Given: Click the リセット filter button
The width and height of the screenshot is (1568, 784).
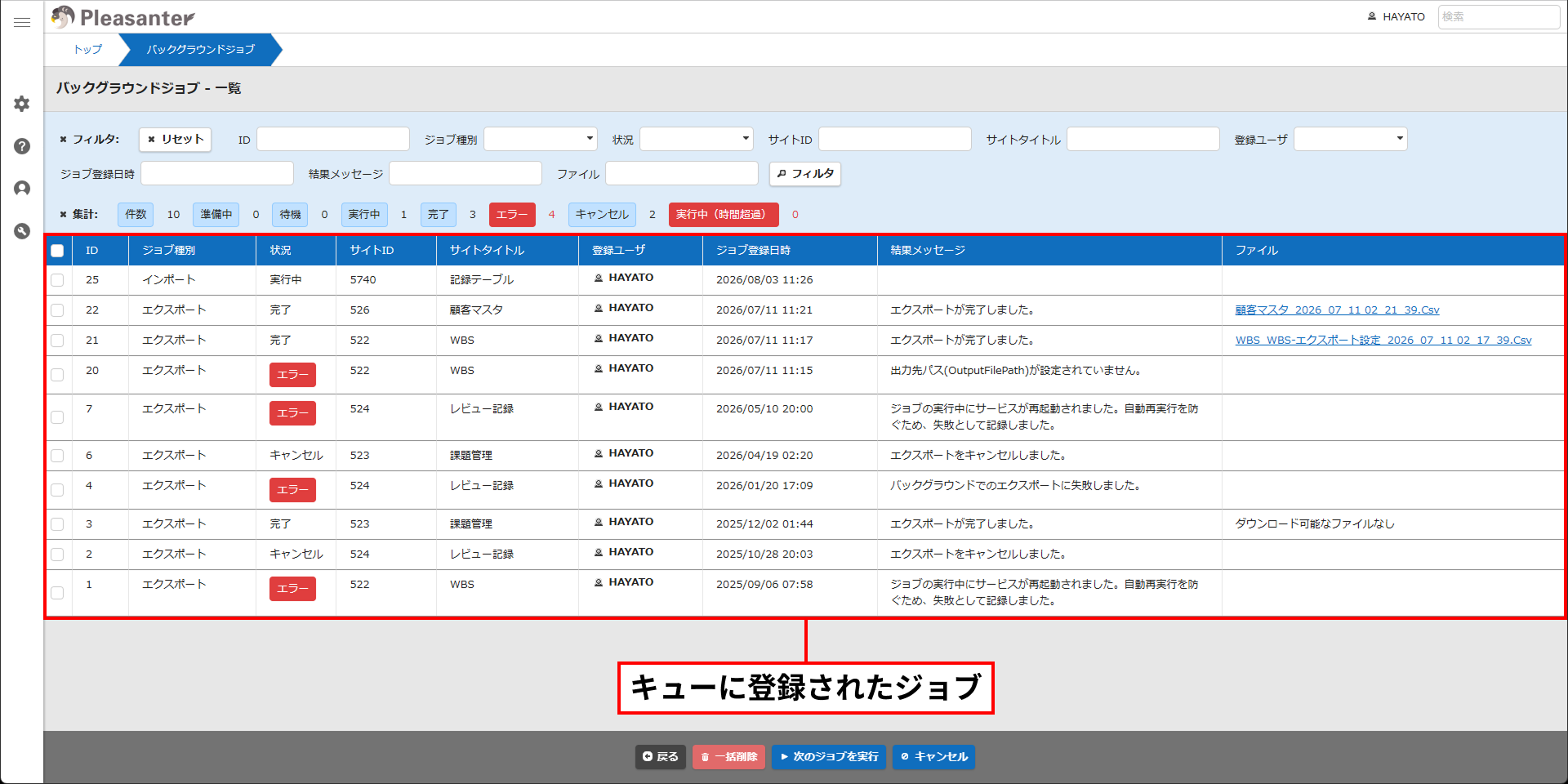Looking at the screenshot, I should coord(176,140).
